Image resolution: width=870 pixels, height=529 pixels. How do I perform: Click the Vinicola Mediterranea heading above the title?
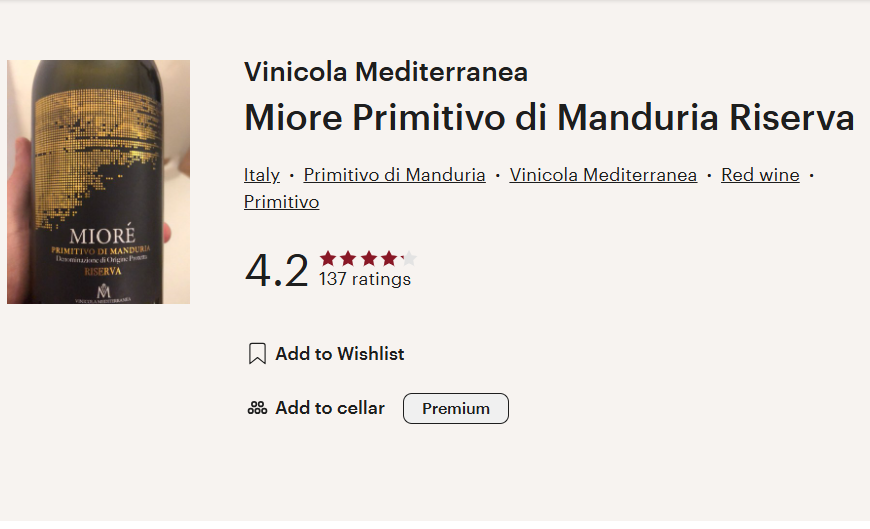pyautogui.click(x=386, y=72)
